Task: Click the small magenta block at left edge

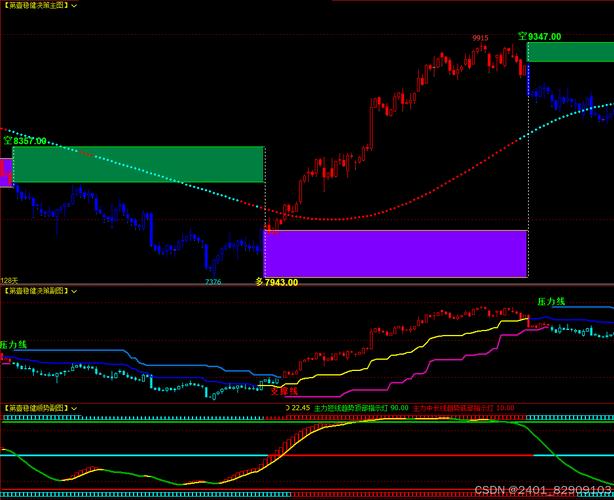Action: (5, 171)
